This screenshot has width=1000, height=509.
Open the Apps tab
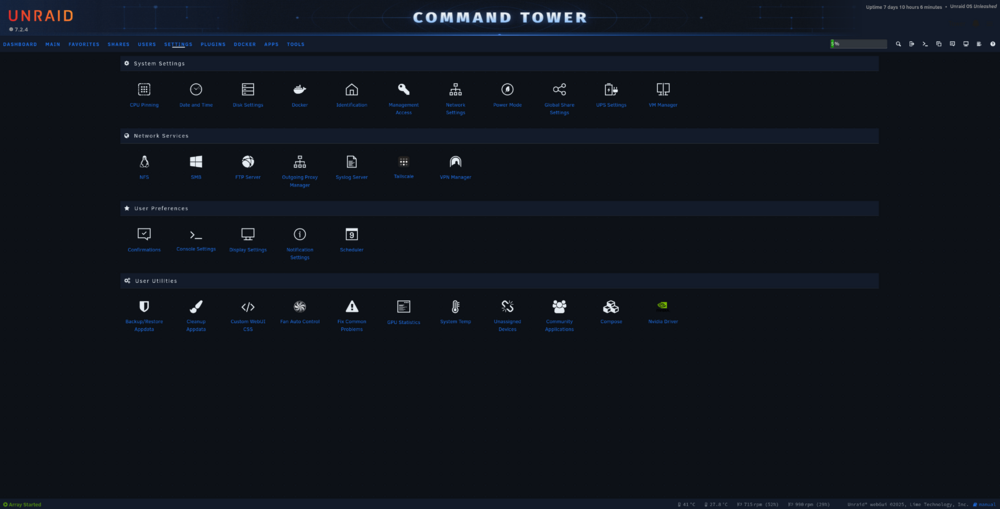pyautogui.click(x=272, y=45)
